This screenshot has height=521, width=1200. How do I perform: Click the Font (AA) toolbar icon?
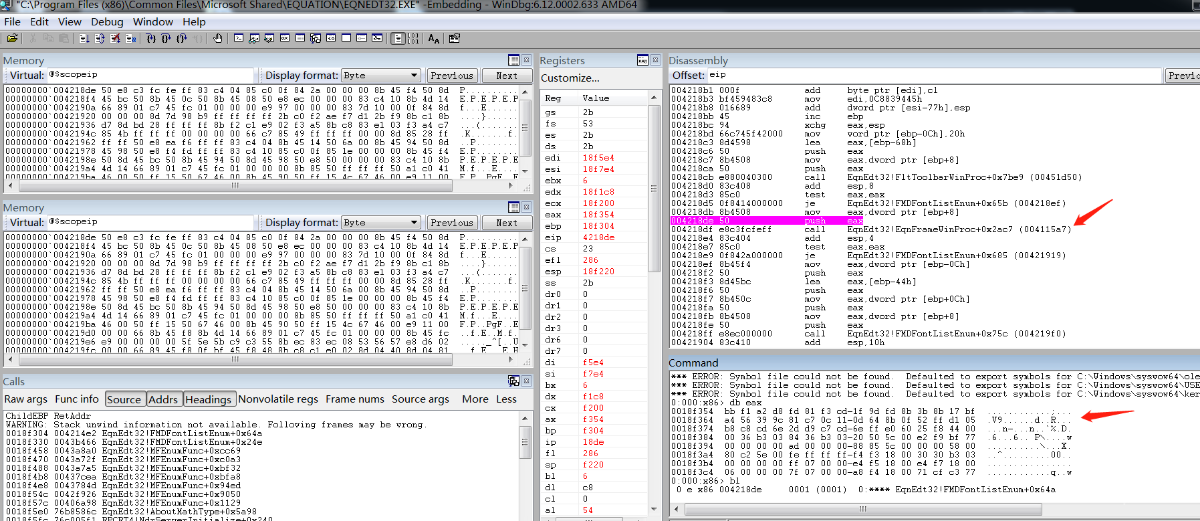point(434,38)
